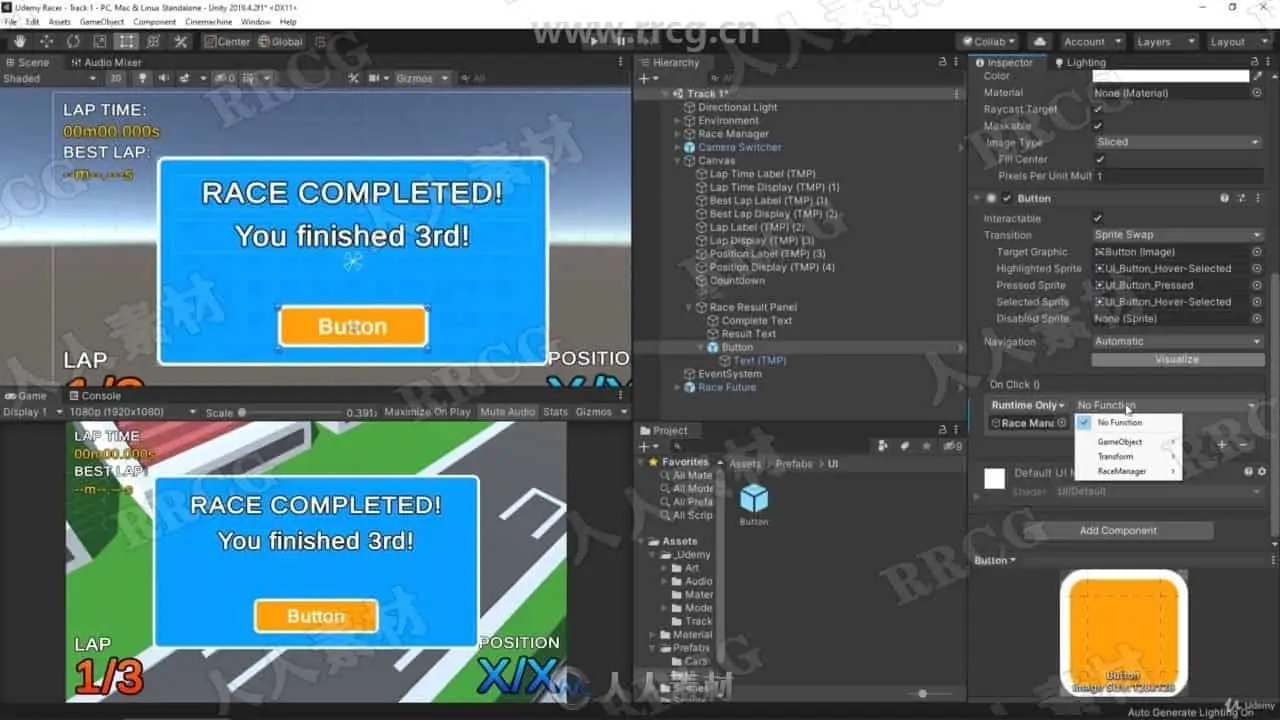Select the Rect tool in toolbar
This screenshot has height=720, width=1280.
126,41
